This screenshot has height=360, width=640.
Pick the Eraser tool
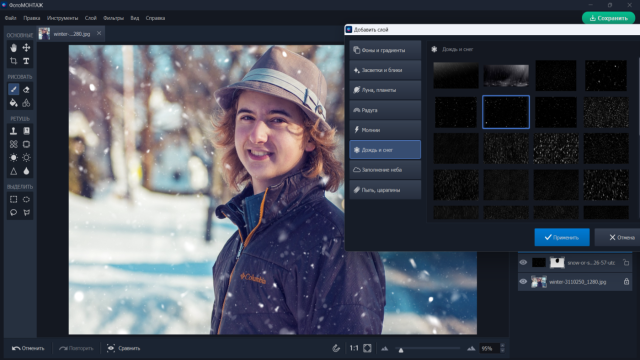(26, 89)
